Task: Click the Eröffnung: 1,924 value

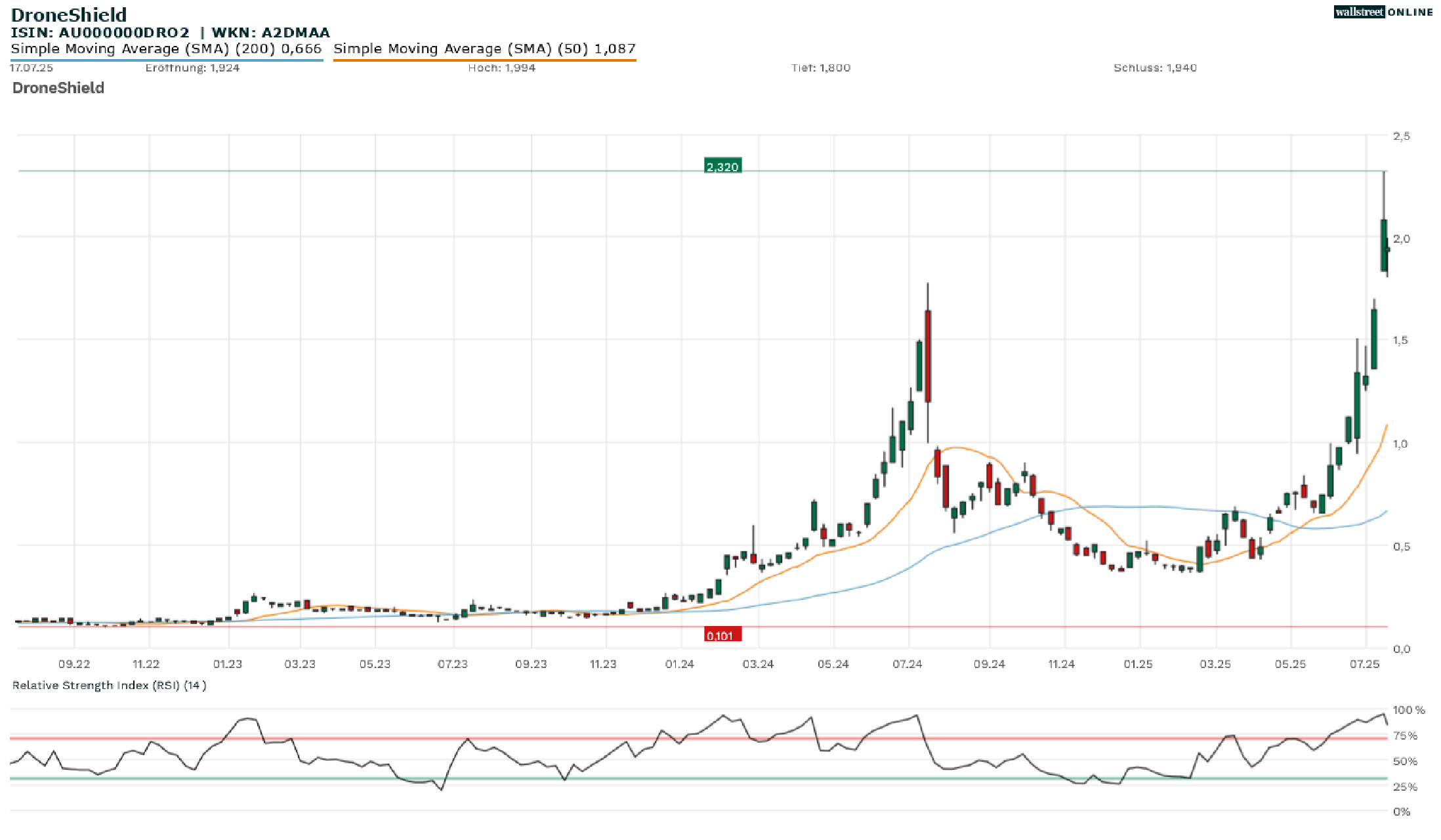Action: point(192,68)
